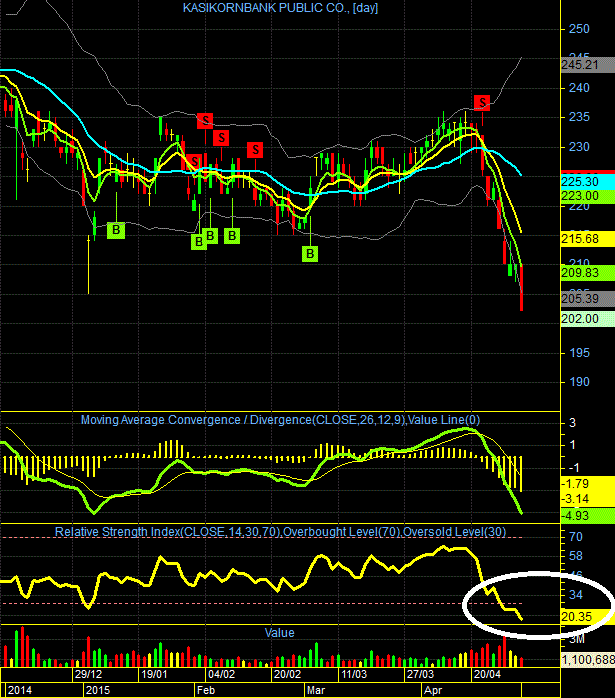Screen dimensions: 615x698
Task: Click the RSI 70 overbought axis value
Action: [575, 537]
